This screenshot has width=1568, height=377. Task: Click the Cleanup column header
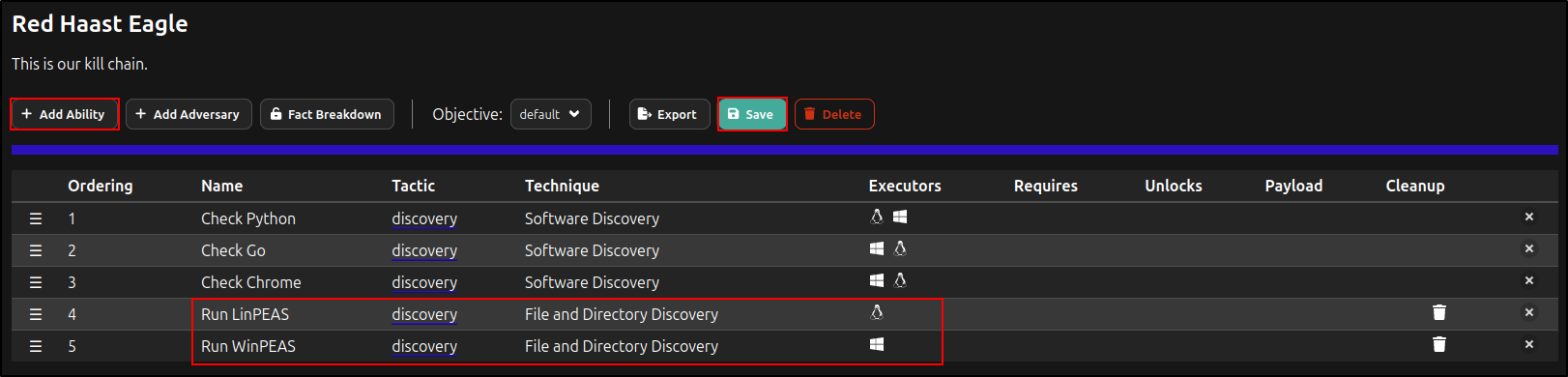coord(1415,186)
